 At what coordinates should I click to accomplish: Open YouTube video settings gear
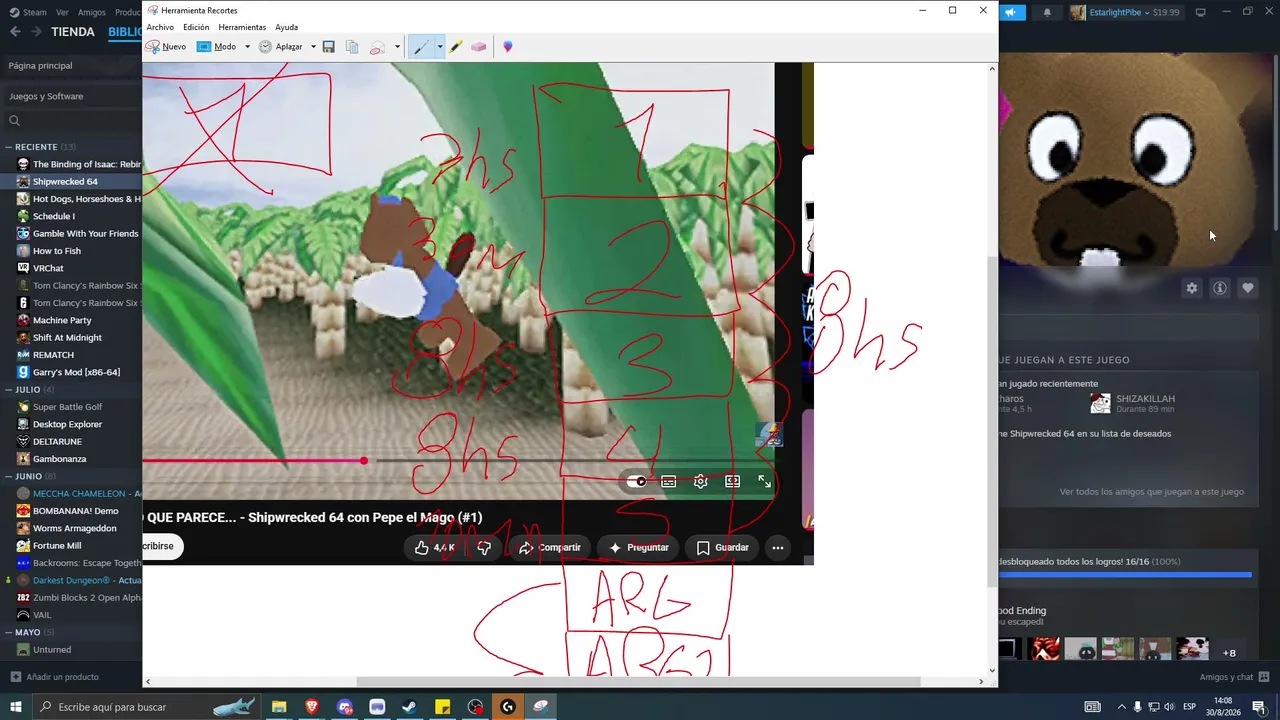coord(701,481)
